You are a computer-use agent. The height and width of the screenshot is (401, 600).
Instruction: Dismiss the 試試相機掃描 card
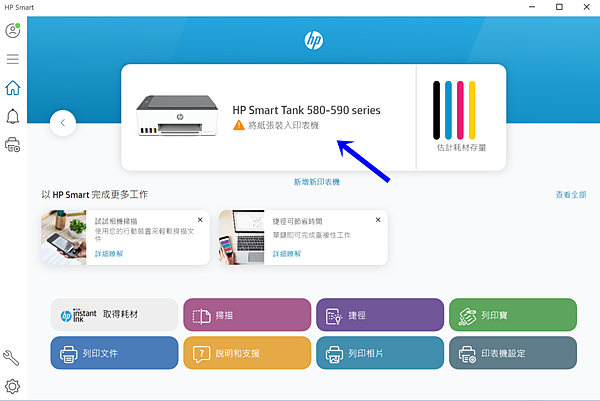pyautogui.click(x=200, y=220)
